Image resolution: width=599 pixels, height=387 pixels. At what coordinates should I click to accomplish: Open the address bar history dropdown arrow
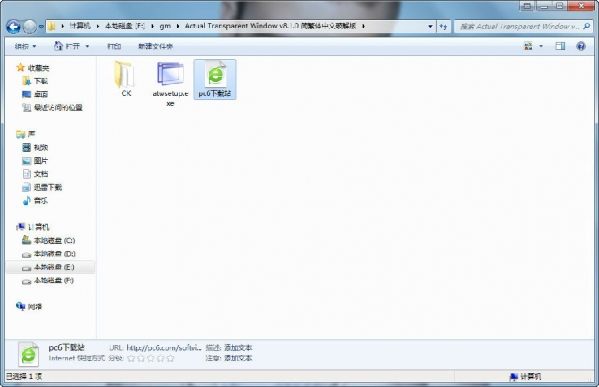tap(430, 26)
